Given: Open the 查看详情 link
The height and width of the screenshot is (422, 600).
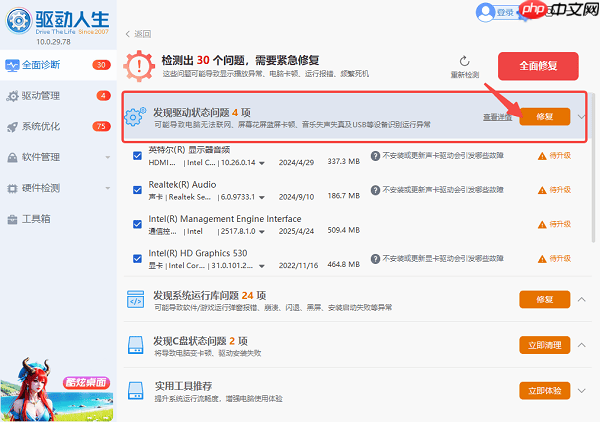Looking at the screenshot, I should pyautogui.click(x=497, y=117).
